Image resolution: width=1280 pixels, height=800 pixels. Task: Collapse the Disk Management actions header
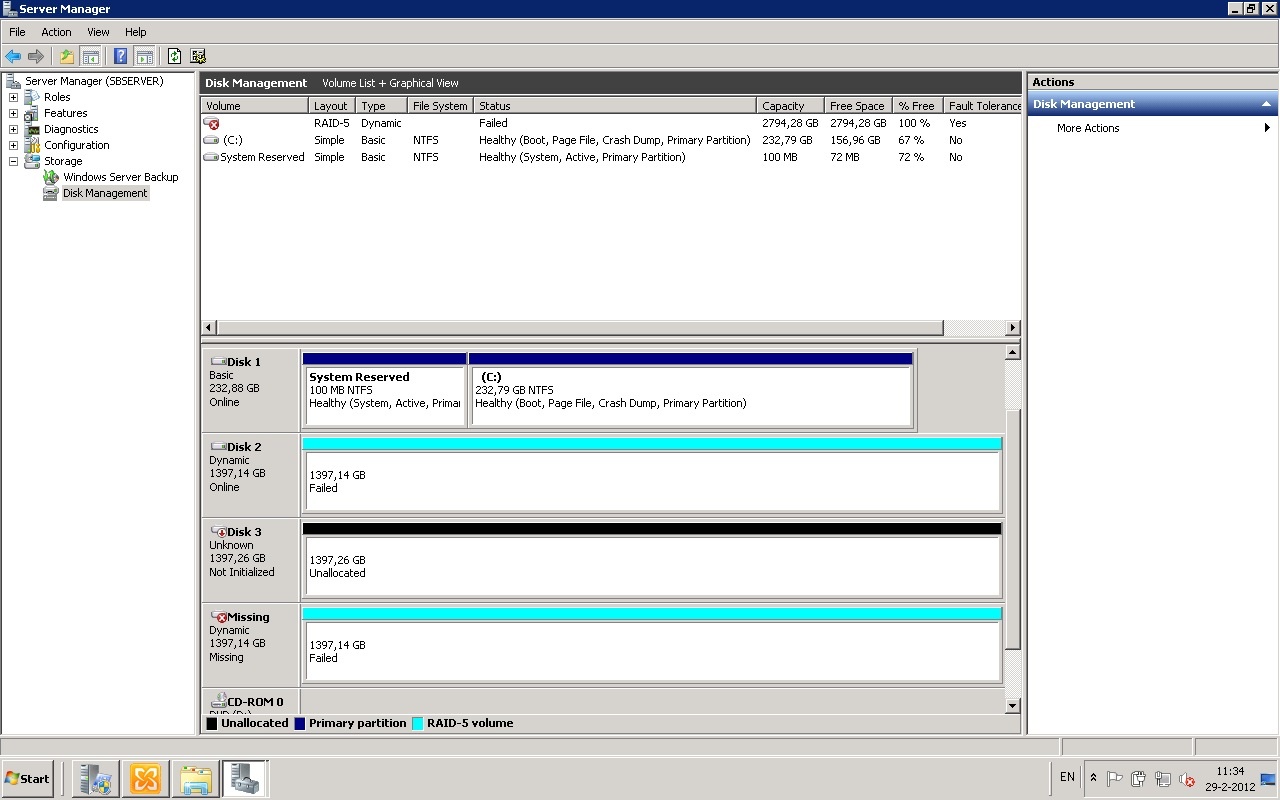pyautogui.click(x=1268, y=103)
